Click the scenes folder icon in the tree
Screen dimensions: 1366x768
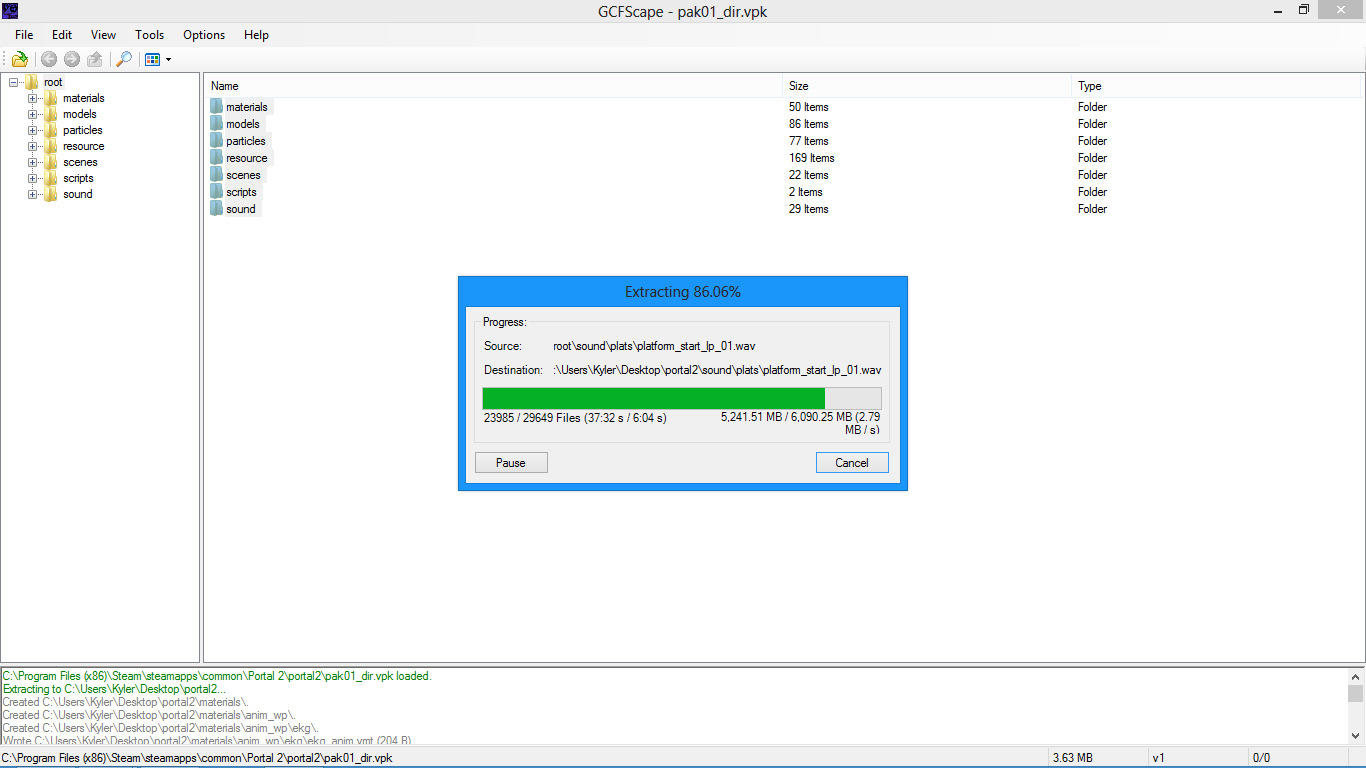click(x=51, y=162)
